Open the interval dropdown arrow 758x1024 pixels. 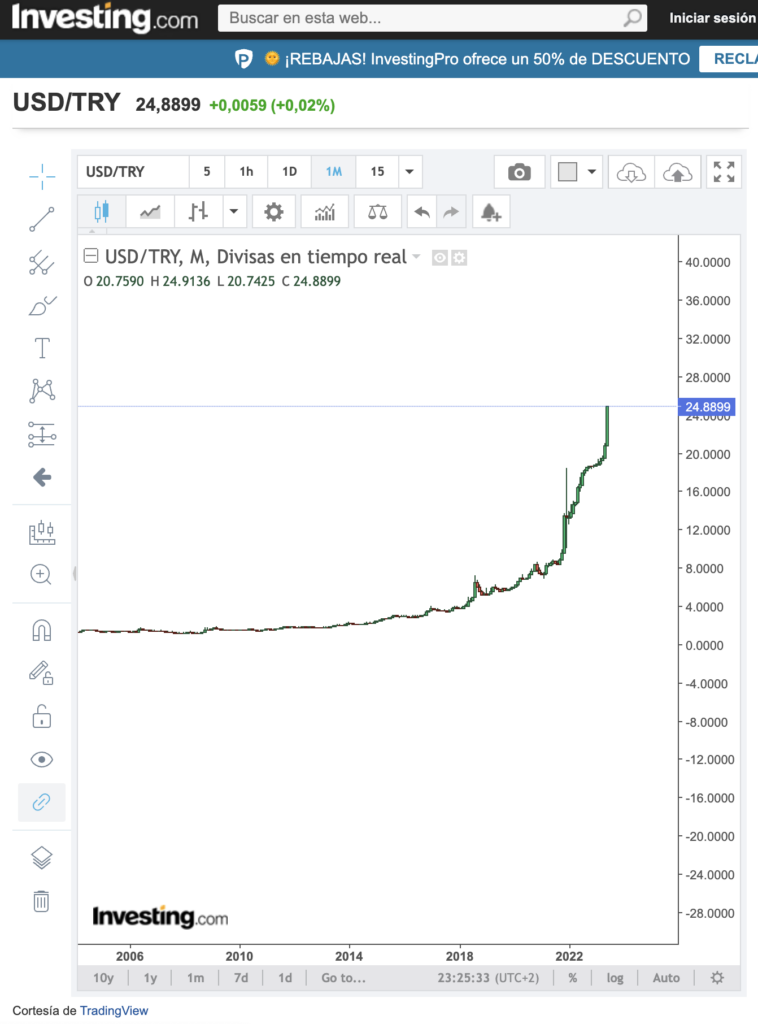[409, 172]
